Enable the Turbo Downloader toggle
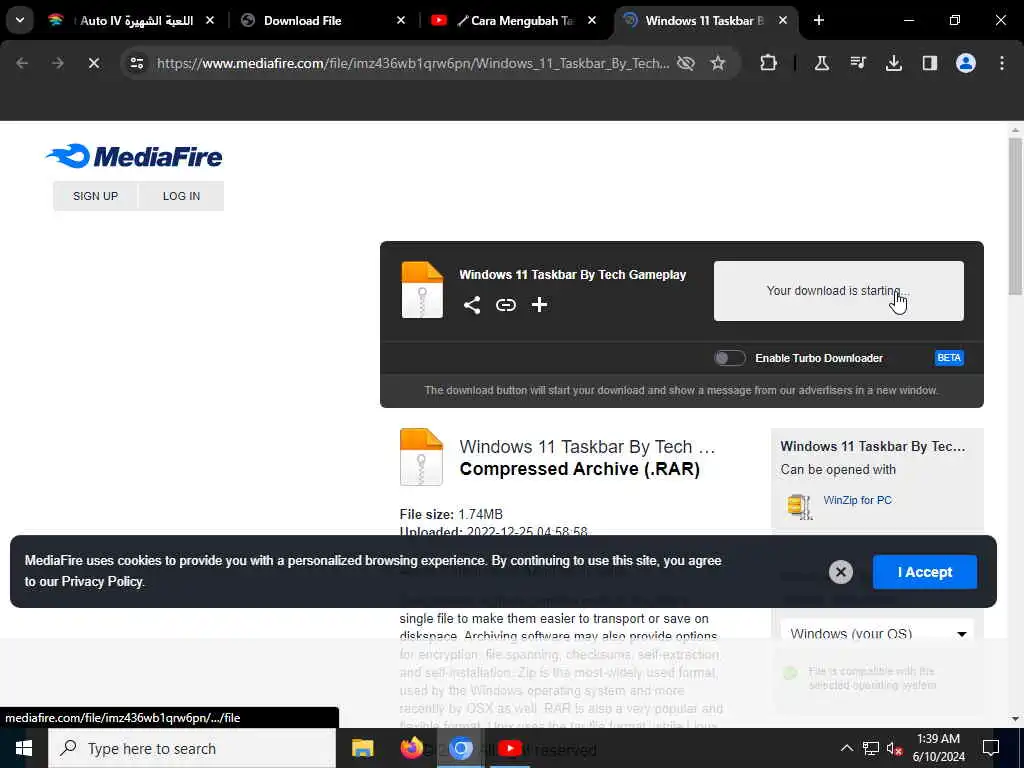Viewport: 1024px width, 768px height. (729, 358)
